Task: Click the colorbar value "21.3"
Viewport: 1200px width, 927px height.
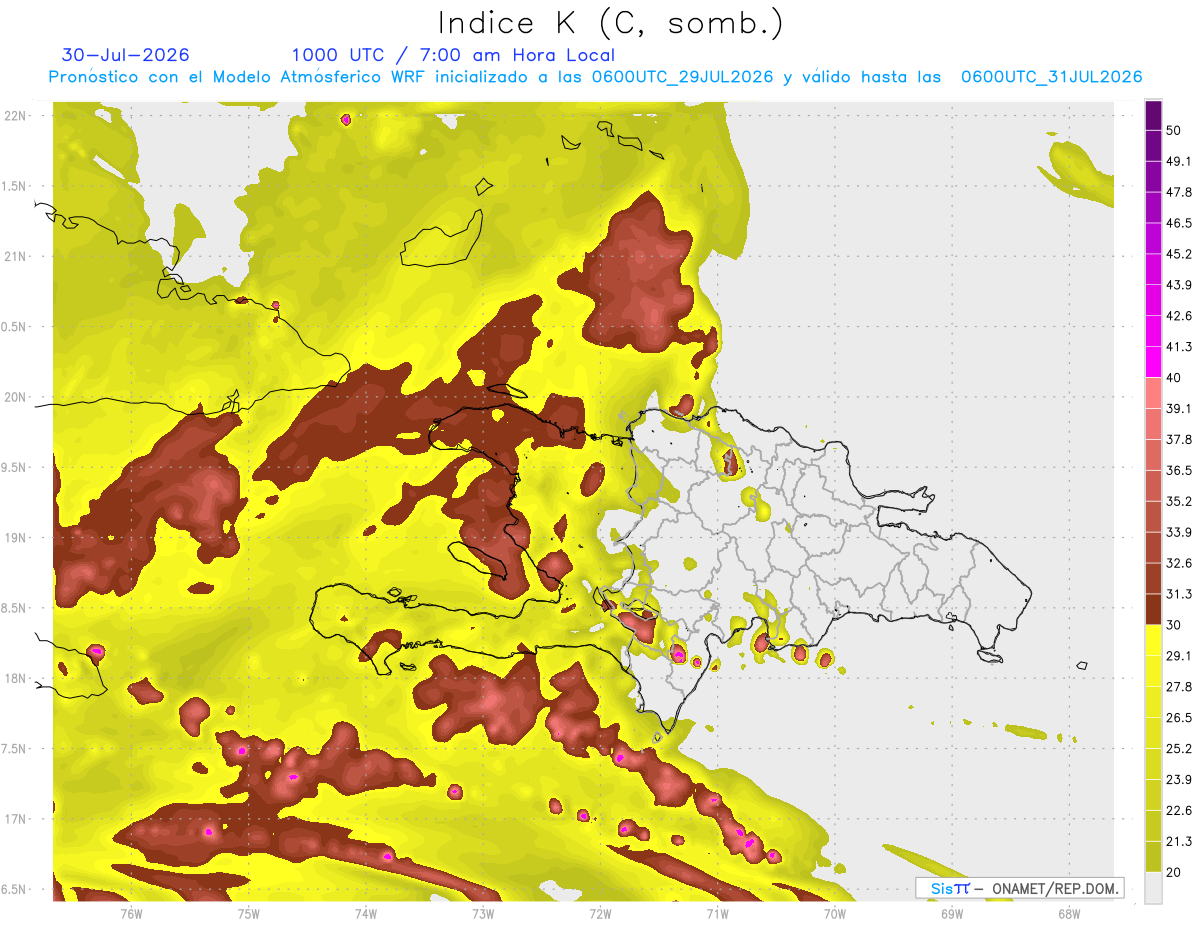Action: [x=1179, y=842]
